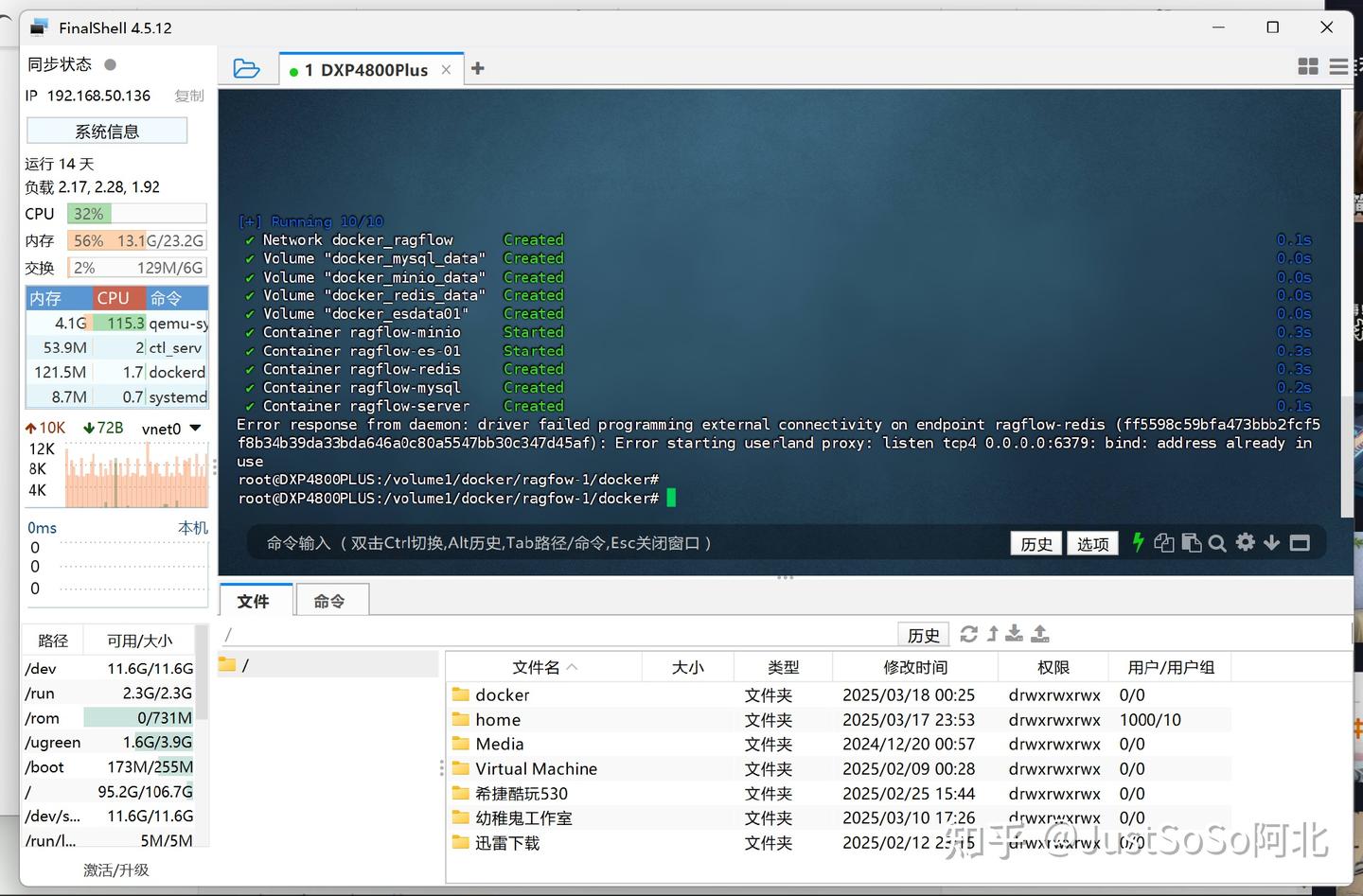Viewport: 1363px width, 896px height.
Task: Run a quick command via the green lightning icon
Action: pyautogui.click(x=1138, y=543)
